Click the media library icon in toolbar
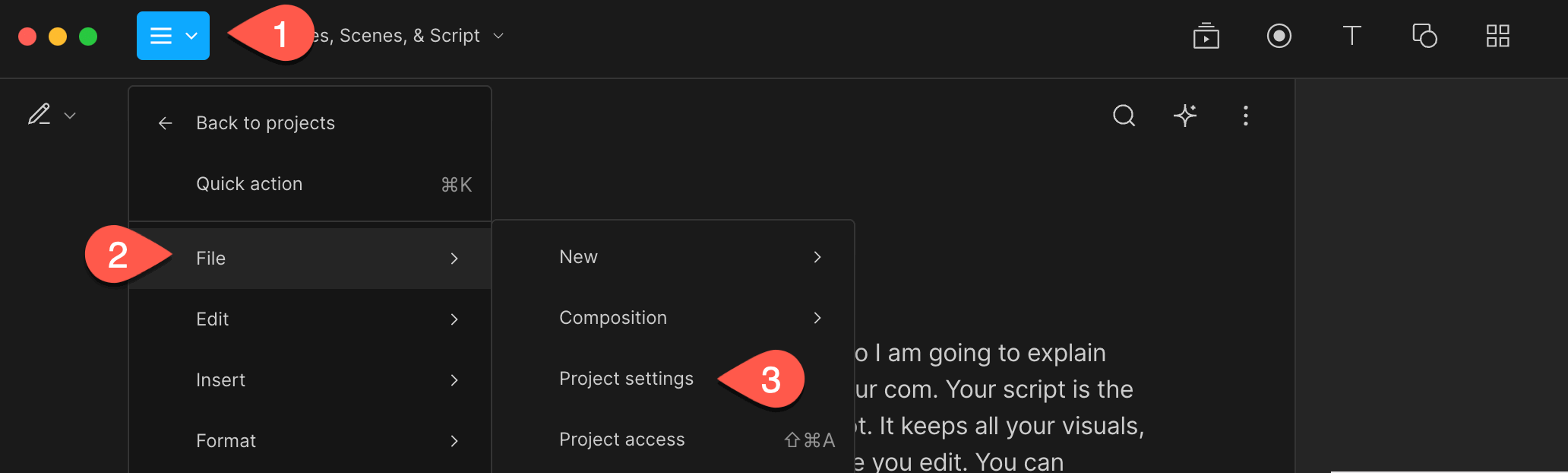The width and height of the screenshot is (1568, 473). (1206, 36)
